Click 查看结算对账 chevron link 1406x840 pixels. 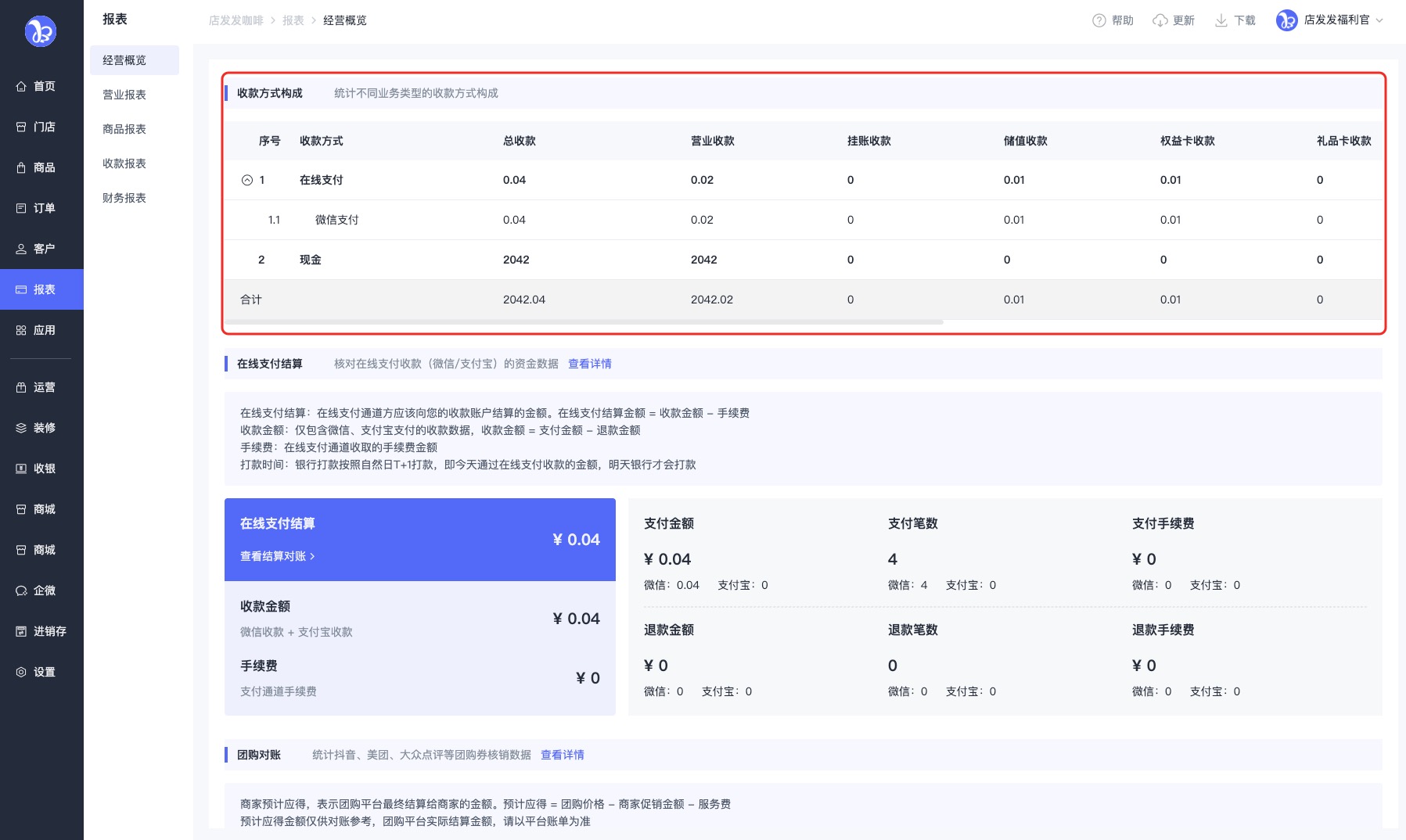277,556
